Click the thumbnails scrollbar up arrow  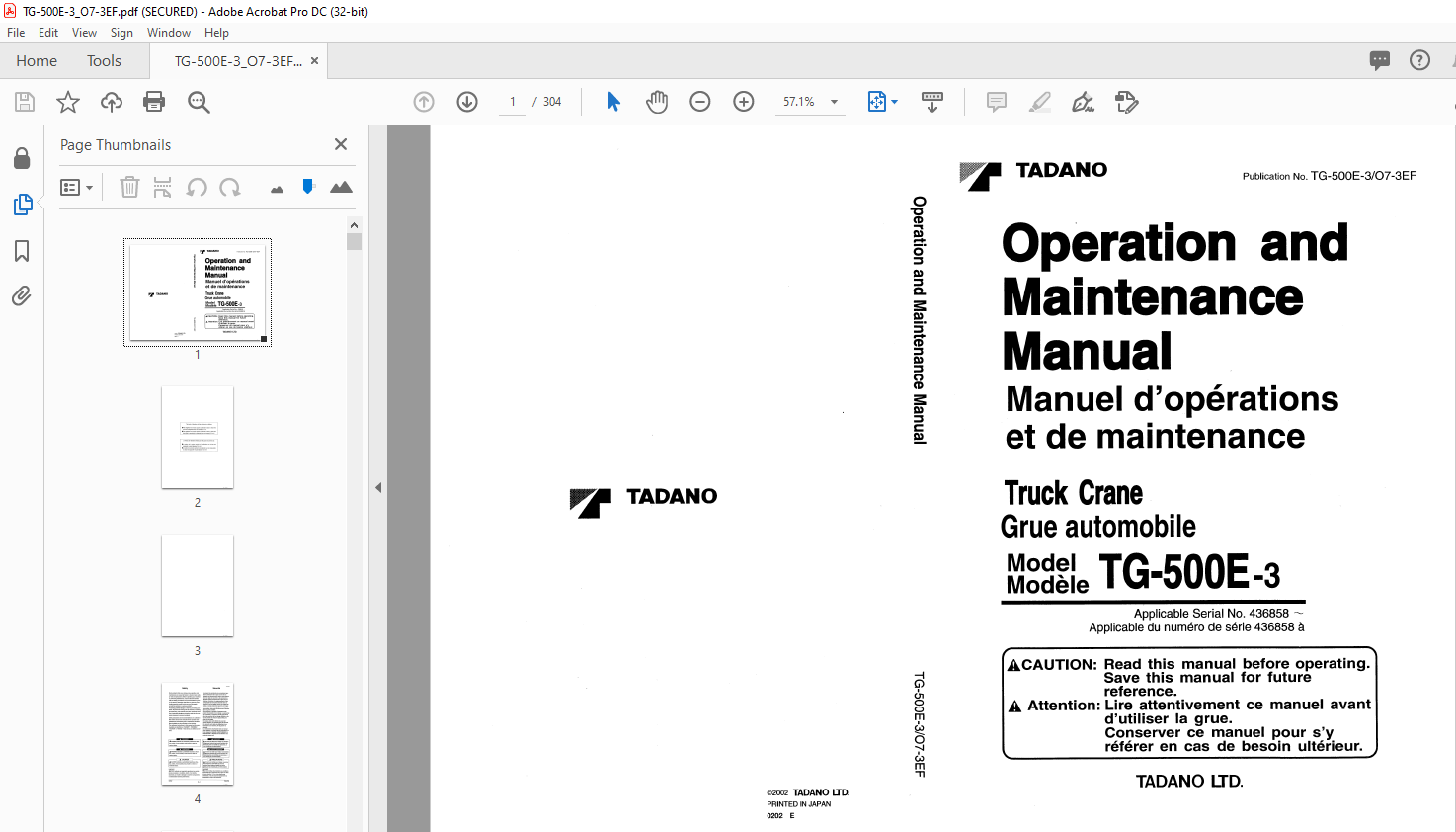click(354, 225)
